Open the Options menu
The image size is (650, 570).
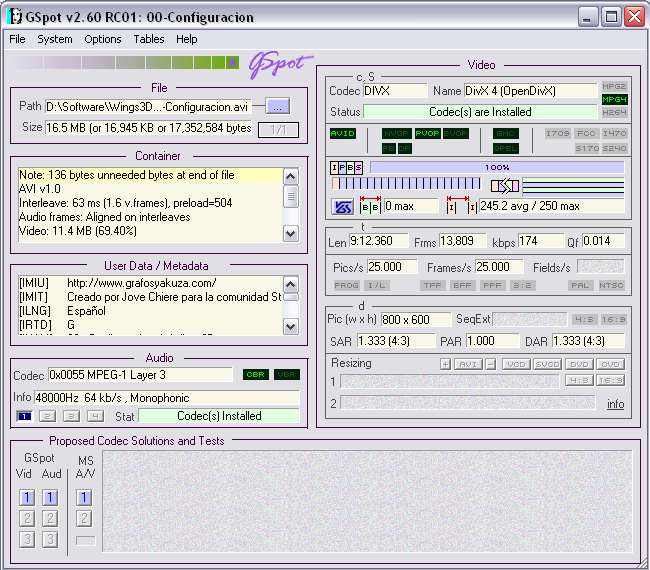click(103, 39)
